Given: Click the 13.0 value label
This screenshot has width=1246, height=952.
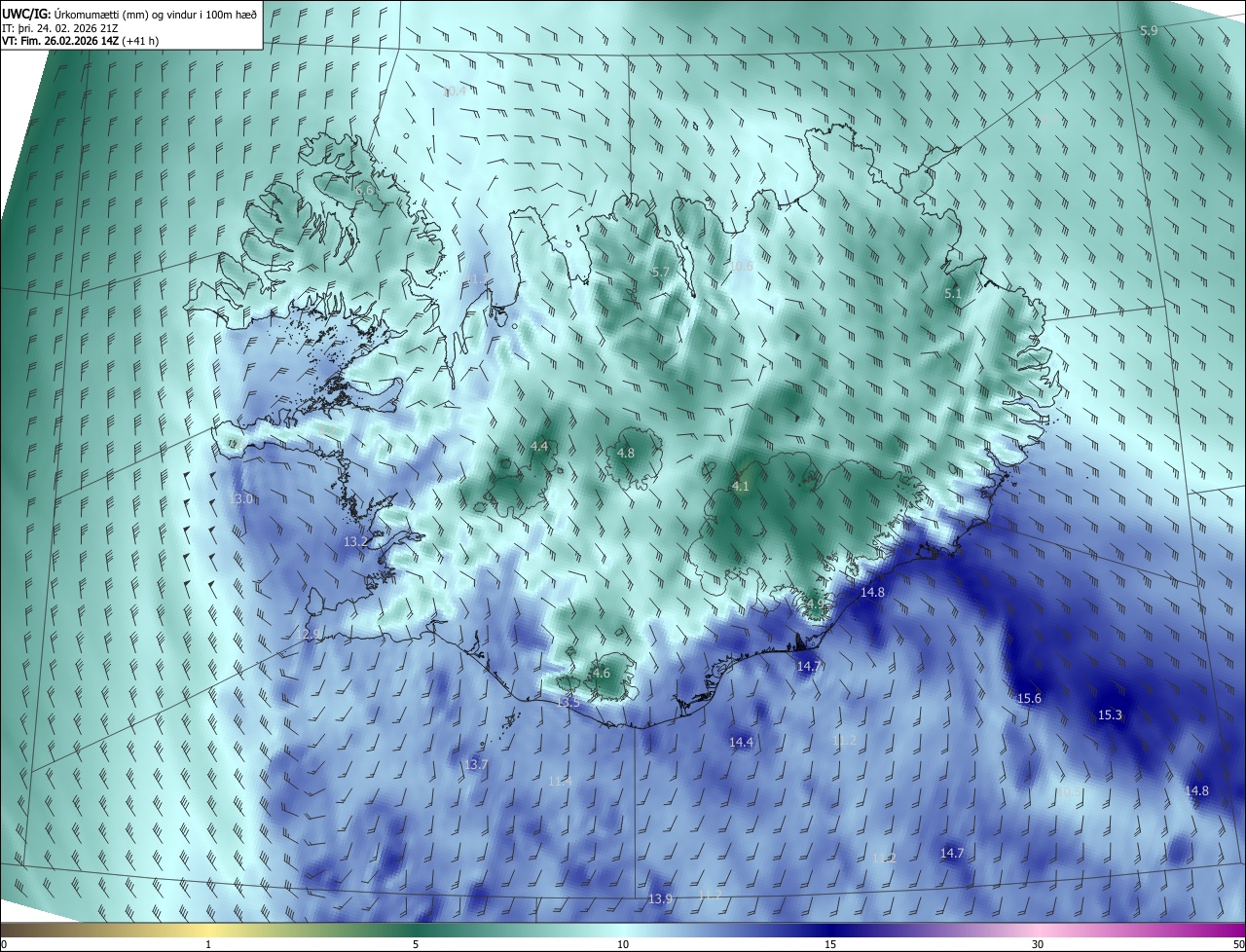Looking at the screenshot, I should point(240,498).
